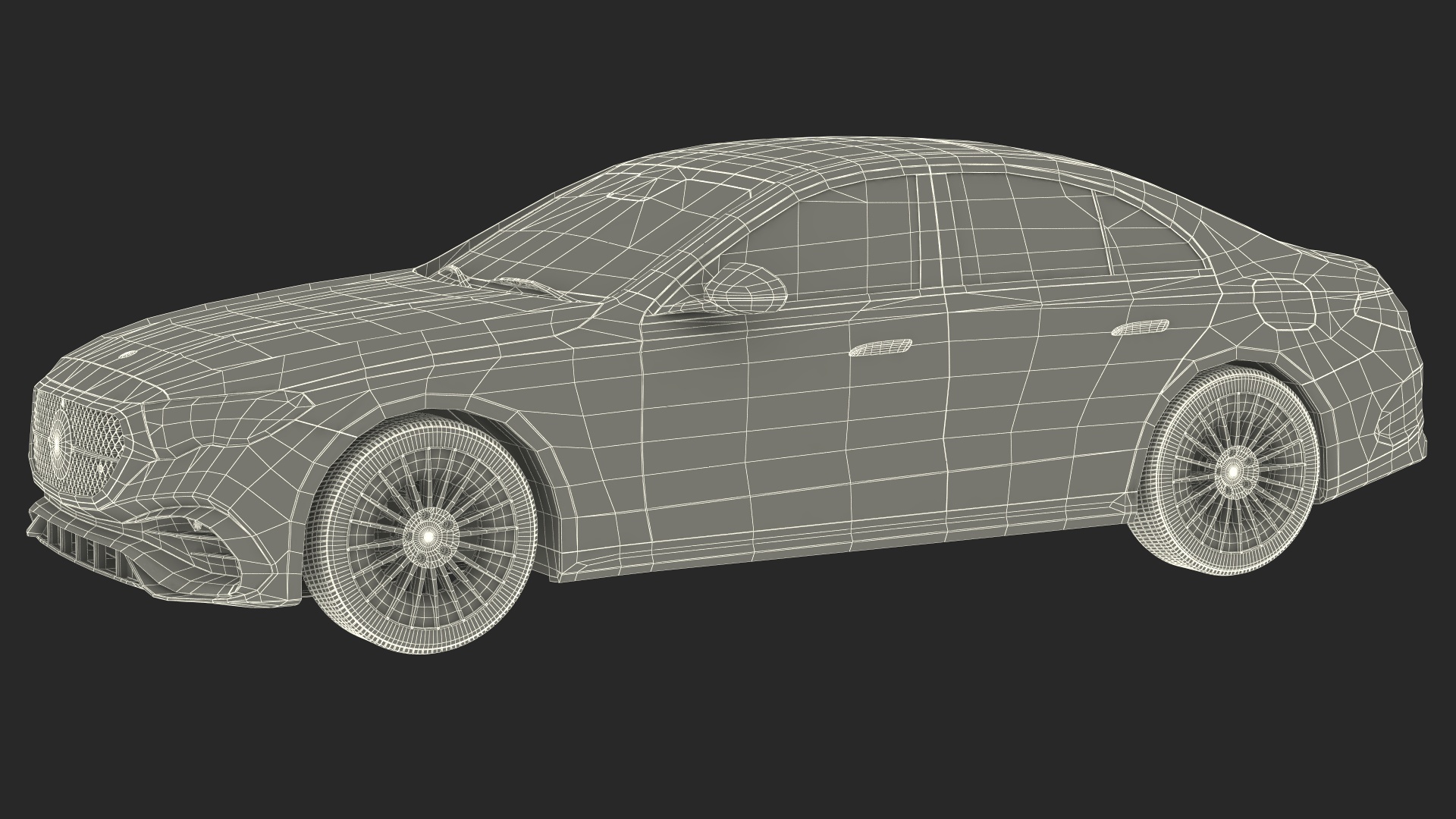1456x819 pixels.
Task: Click the front wheel hub center
Action: click(x=428, y=536)
